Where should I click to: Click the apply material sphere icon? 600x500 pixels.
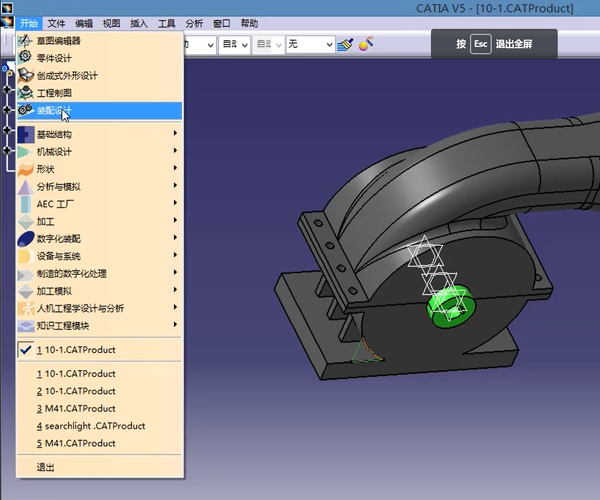click(366, 44)
